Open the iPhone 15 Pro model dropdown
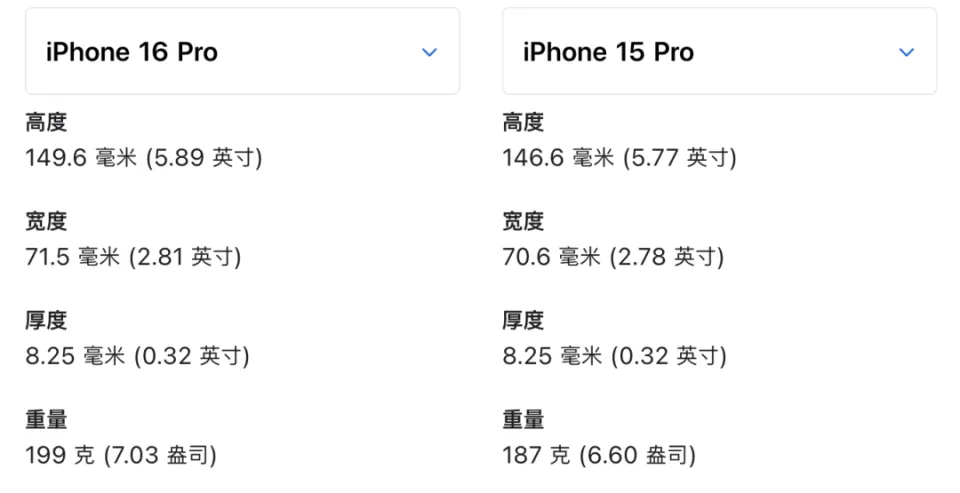Screen dimensions: 960x493 coord(718,52)
